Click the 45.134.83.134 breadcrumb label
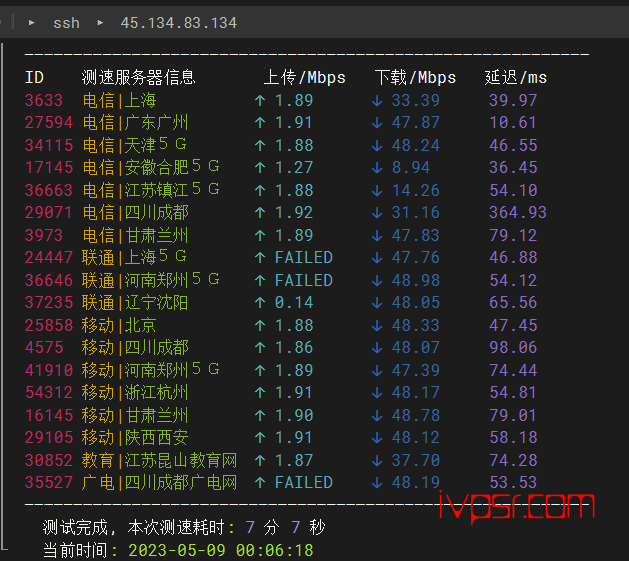Viewport: 629px width, 561px height. (x=179, y=23)
